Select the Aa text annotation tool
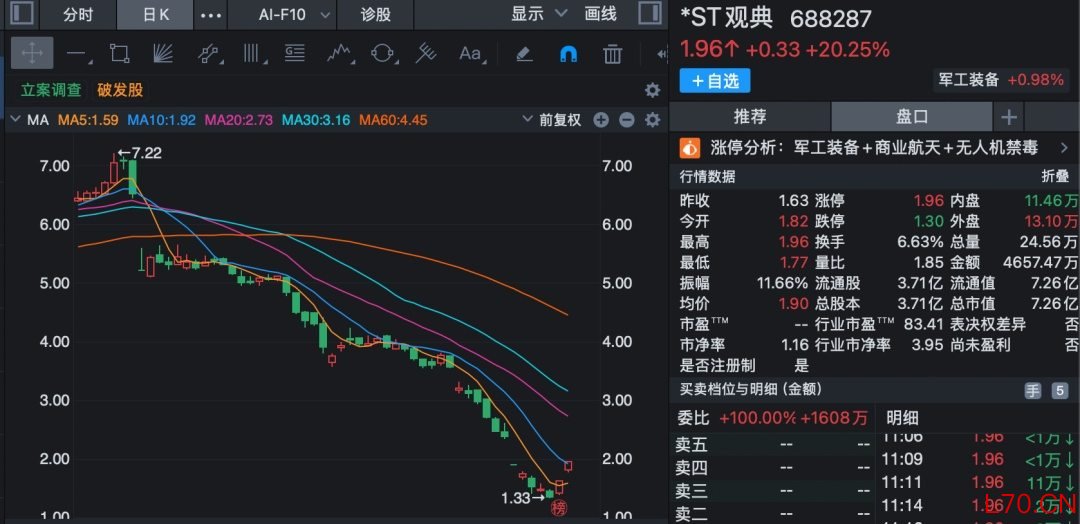Screen dimensions: 1080x524 tap(469, 53)
